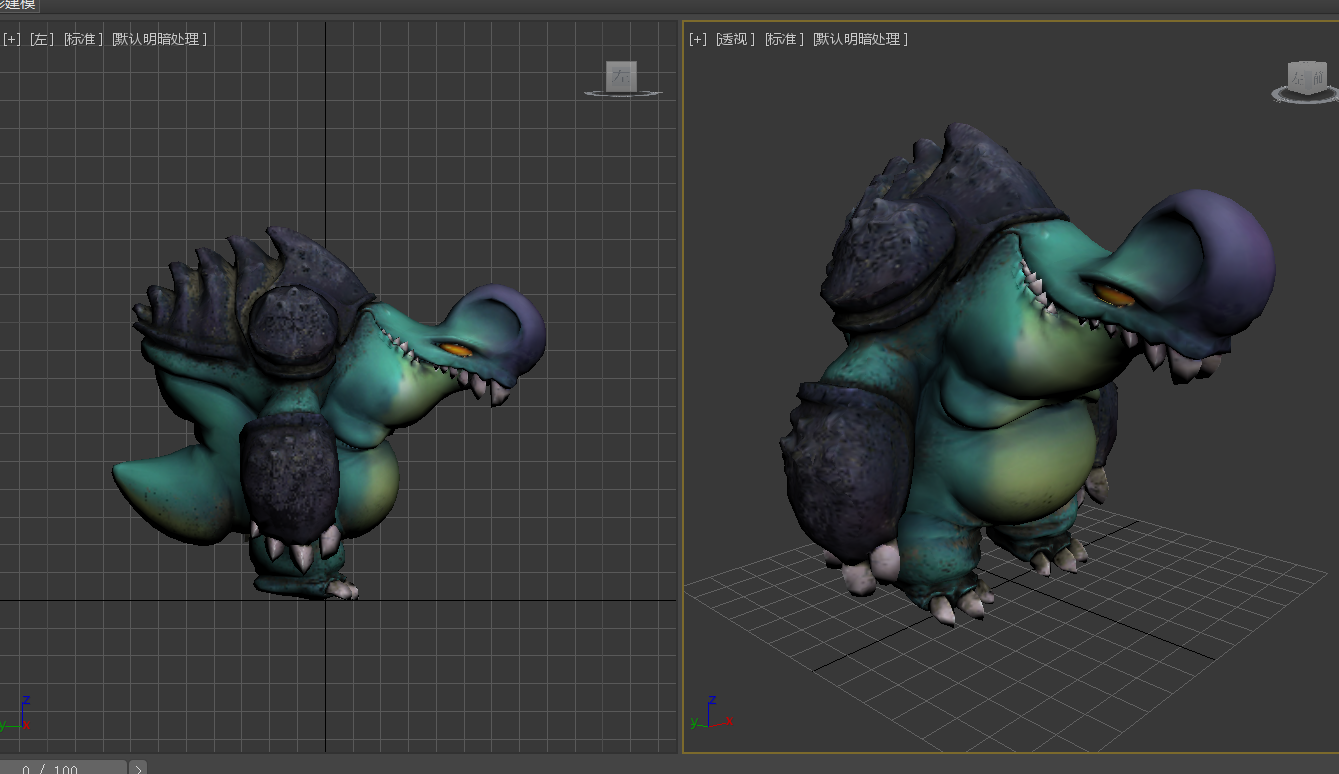Open the [标准] menu in the perspective viewport
The width and height of the screenshot is (1339, 774).
(784, 39)
